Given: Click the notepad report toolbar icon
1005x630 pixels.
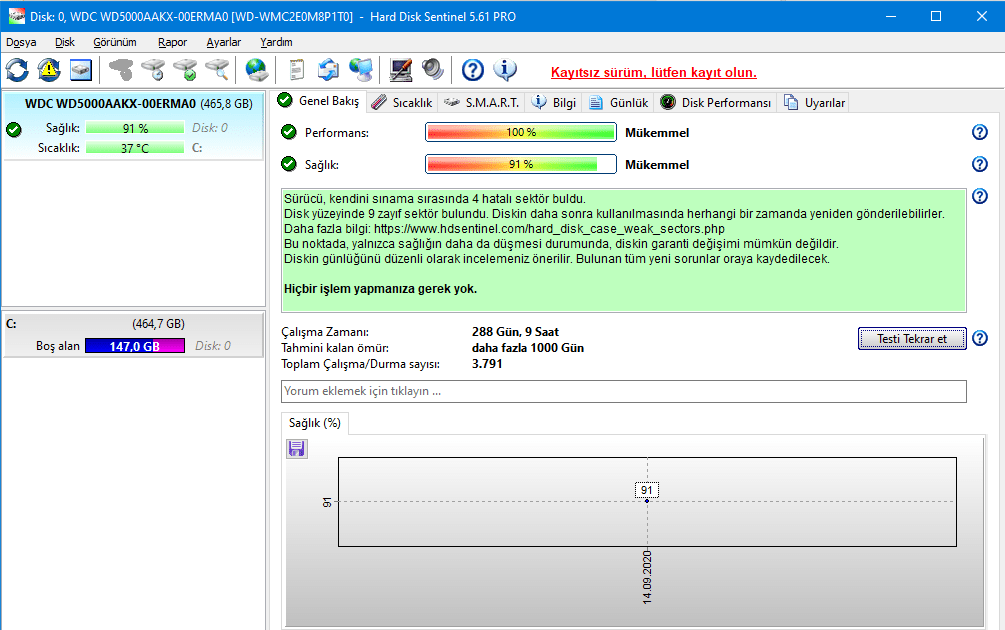Looking at the screenshot, I should [x=297, y=70].
